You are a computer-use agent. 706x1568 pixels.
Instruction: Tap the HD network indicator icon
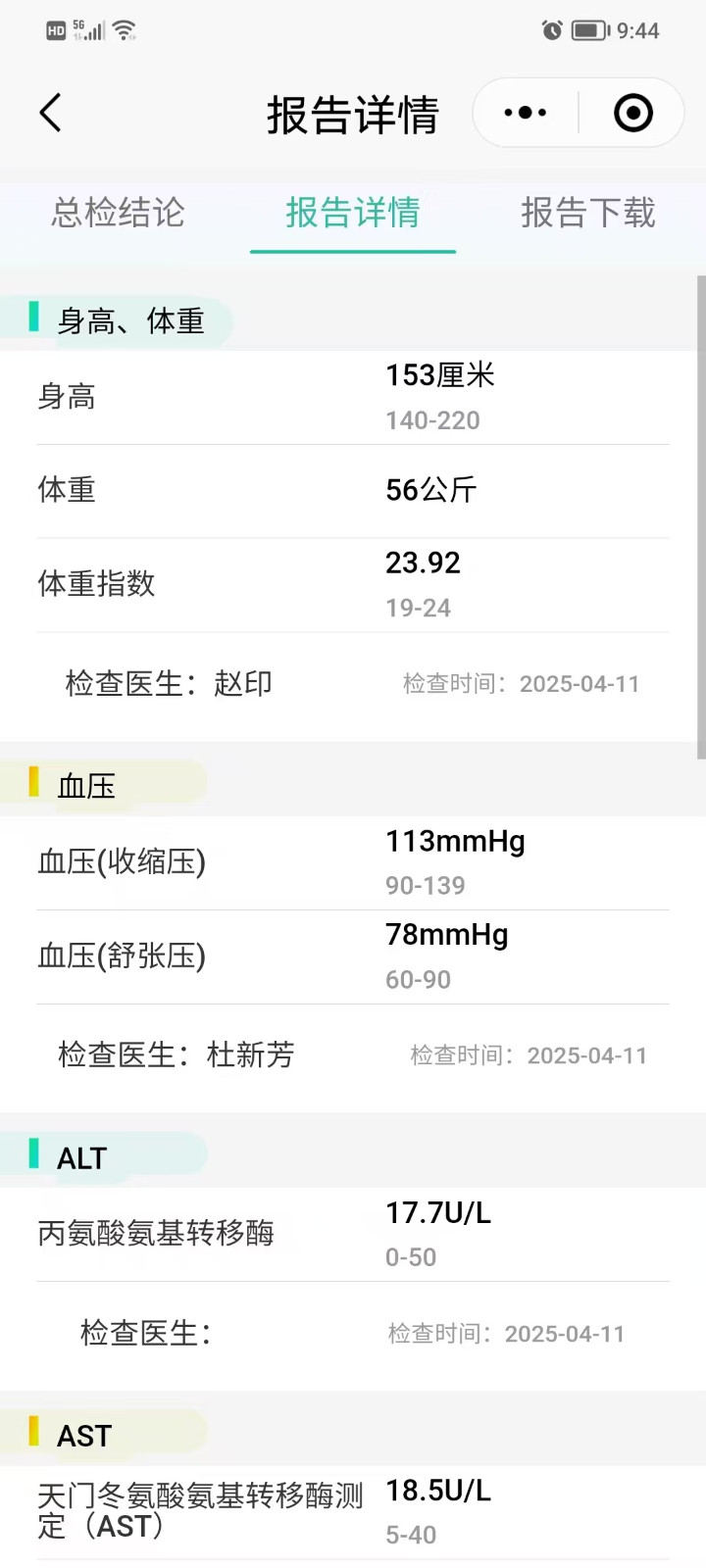pos(56,30)
